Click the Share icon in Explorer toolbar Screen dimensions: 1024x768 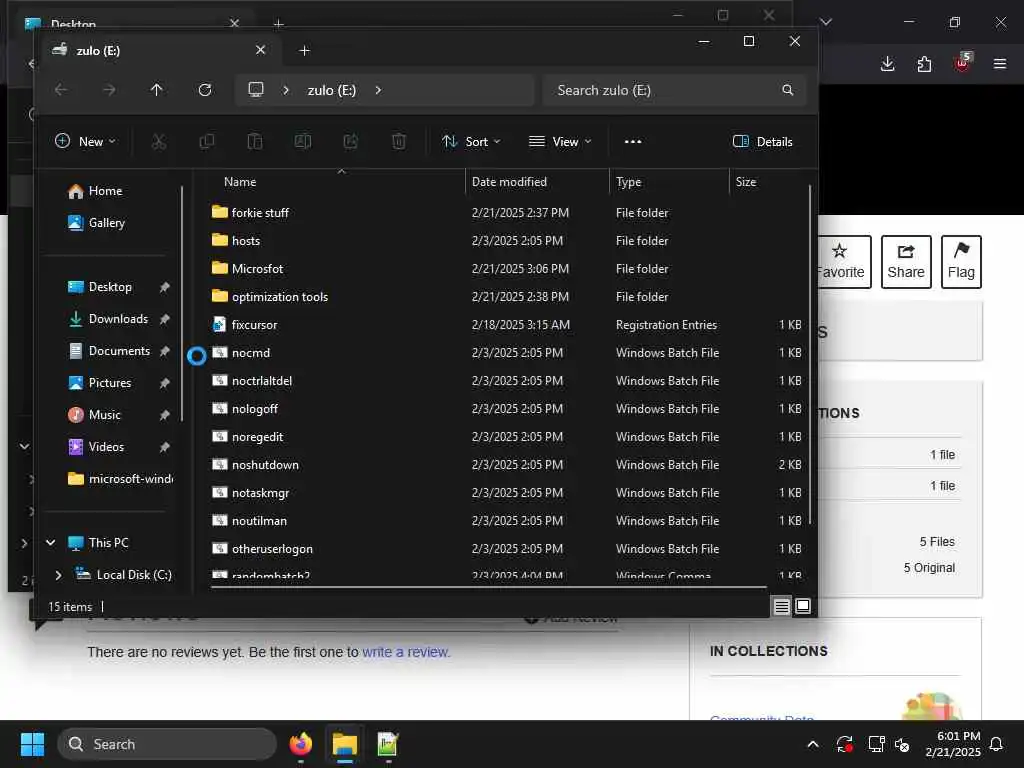click(x=351, y=142)
